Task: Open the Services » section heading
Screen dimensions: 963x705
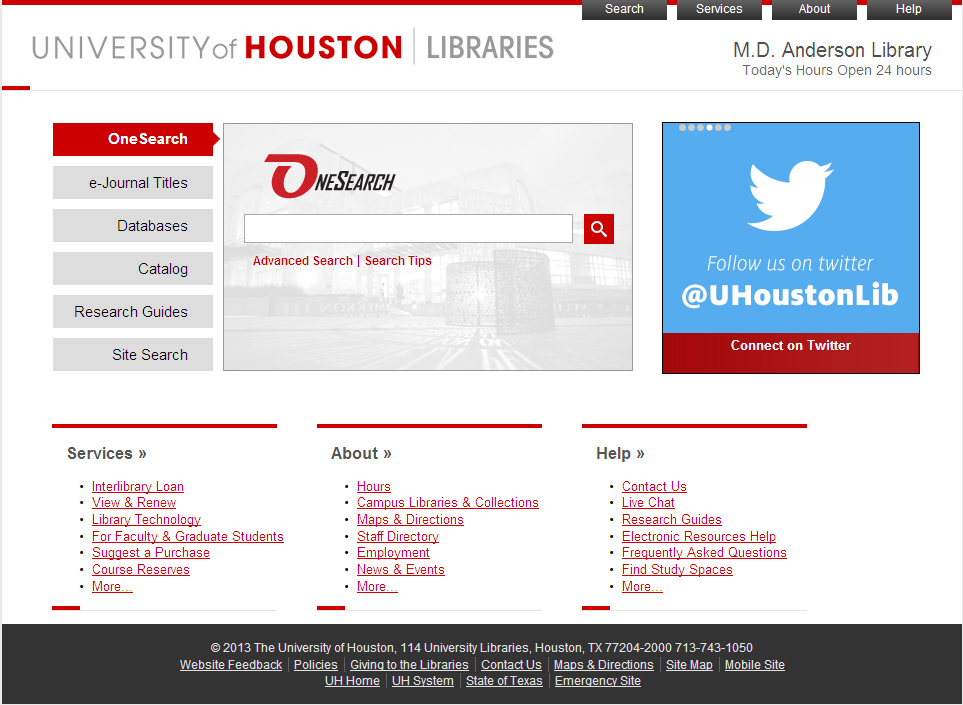Action: pyautogui.click(x=107, y=453)
